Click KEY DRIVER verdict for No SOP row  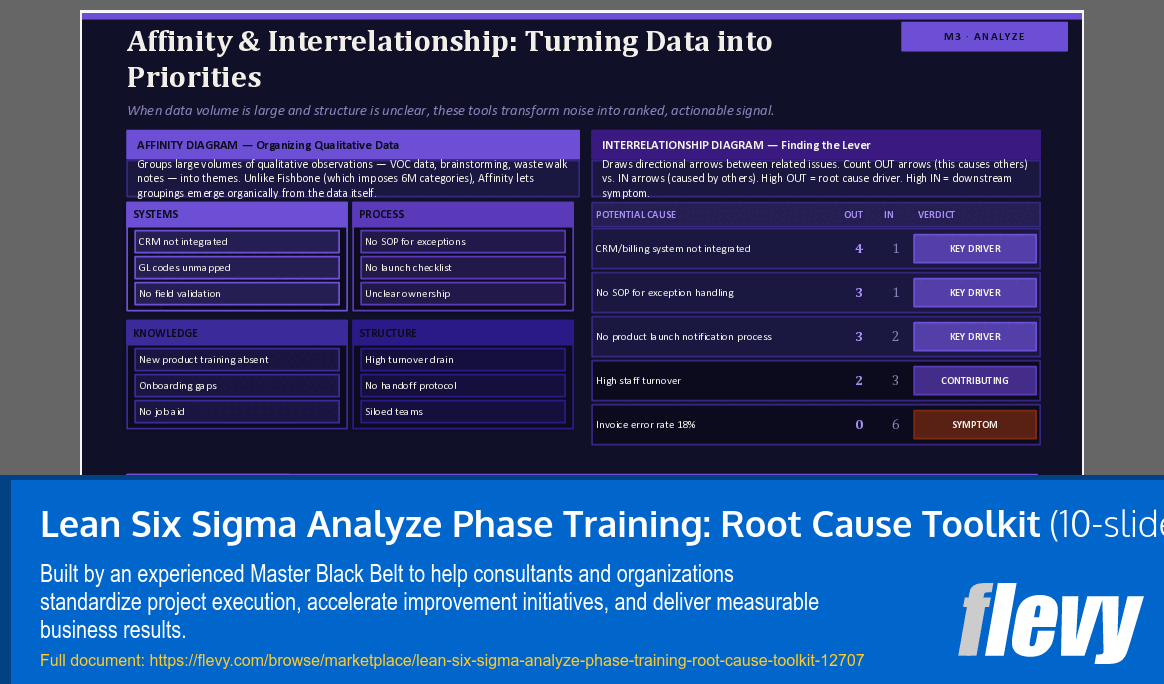click(x=975, y=293)
